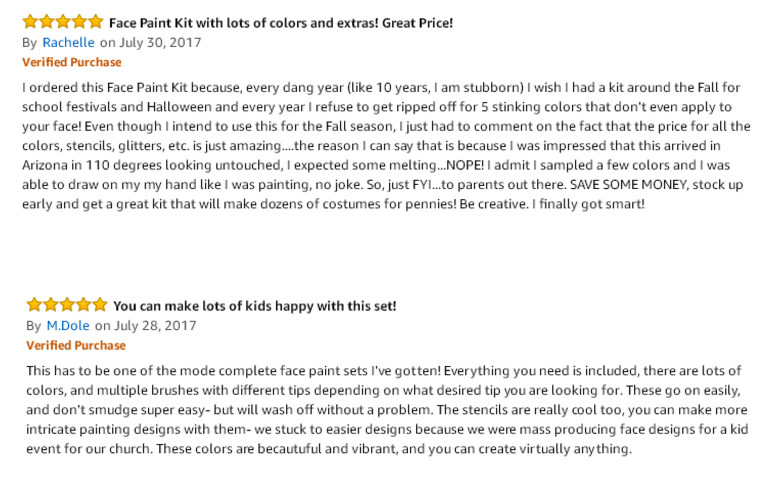Click fifth star of Rachelle's review rating
Screen dimensions: 768x482
pos(96,22)
